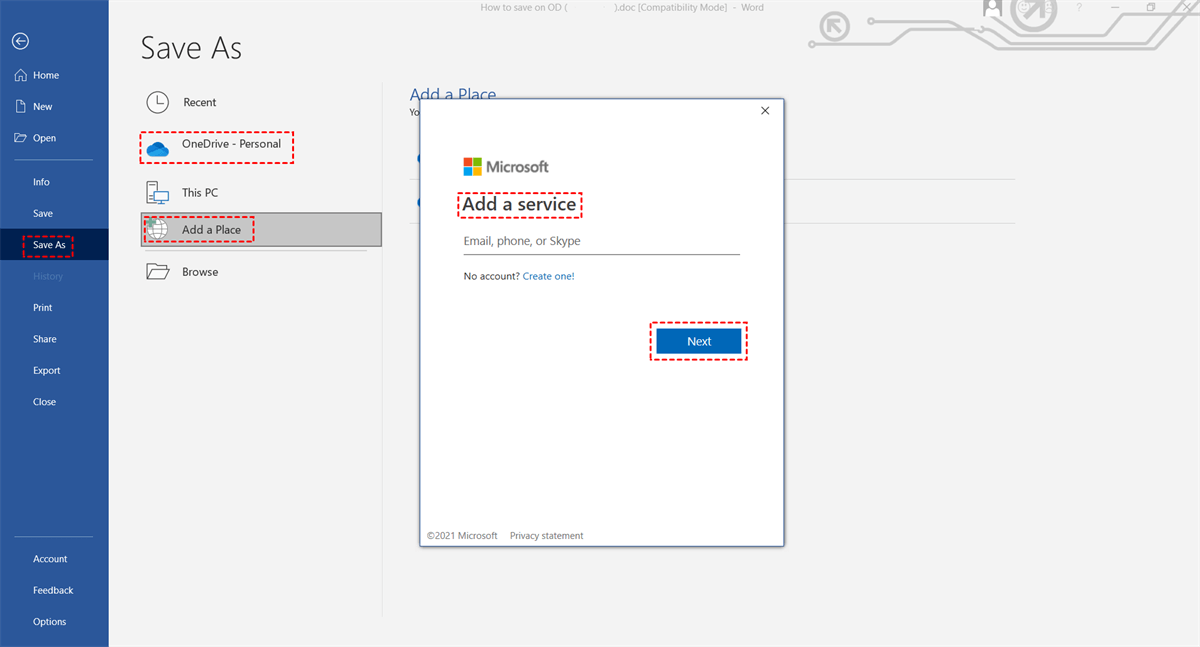Select the Recent save location
Screen dimensions: 1200x647
coord(261,102)
